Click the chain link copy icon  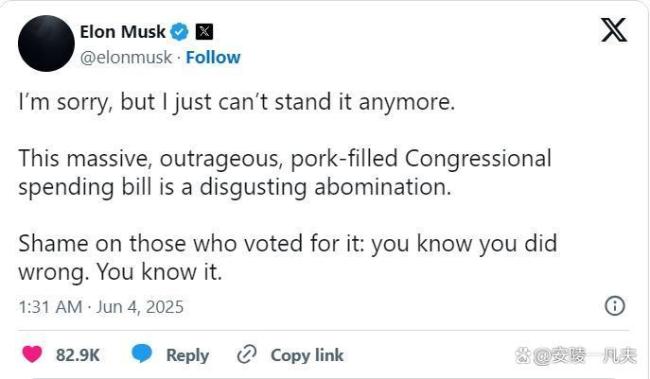tap(247, 355)
